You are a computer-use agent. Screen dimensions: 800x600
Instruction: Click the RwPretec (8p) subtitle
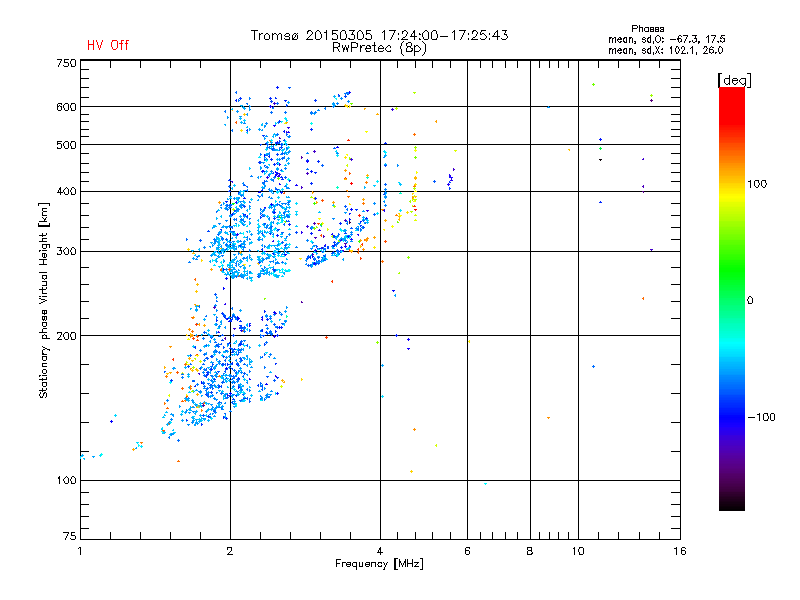[379, 48]
